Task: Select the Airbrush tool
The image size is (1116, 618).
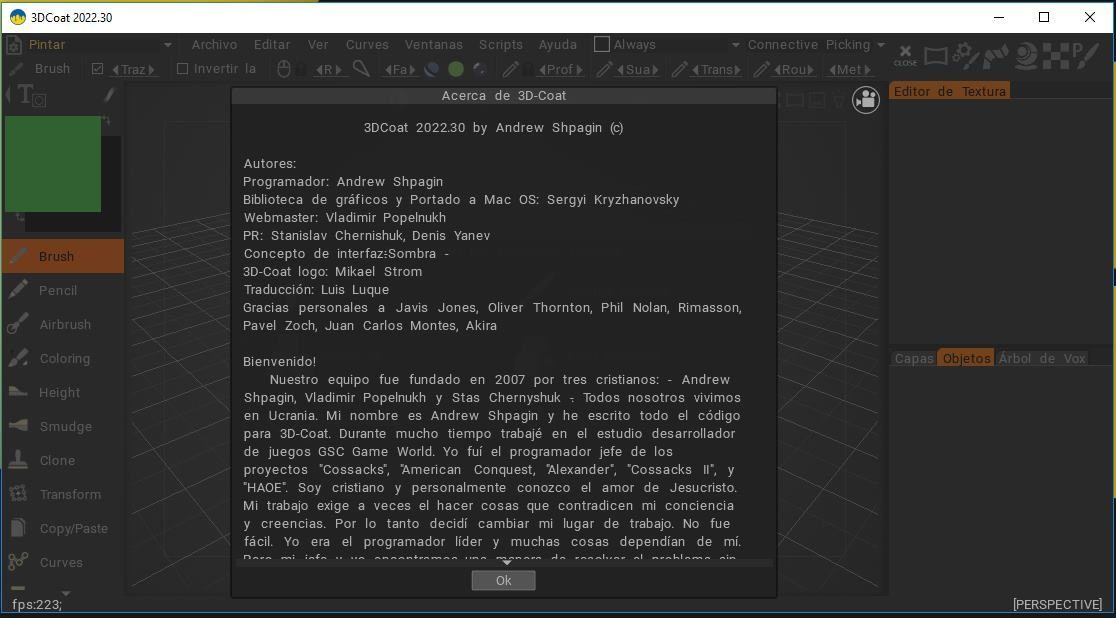Action: tap(63, 325)
